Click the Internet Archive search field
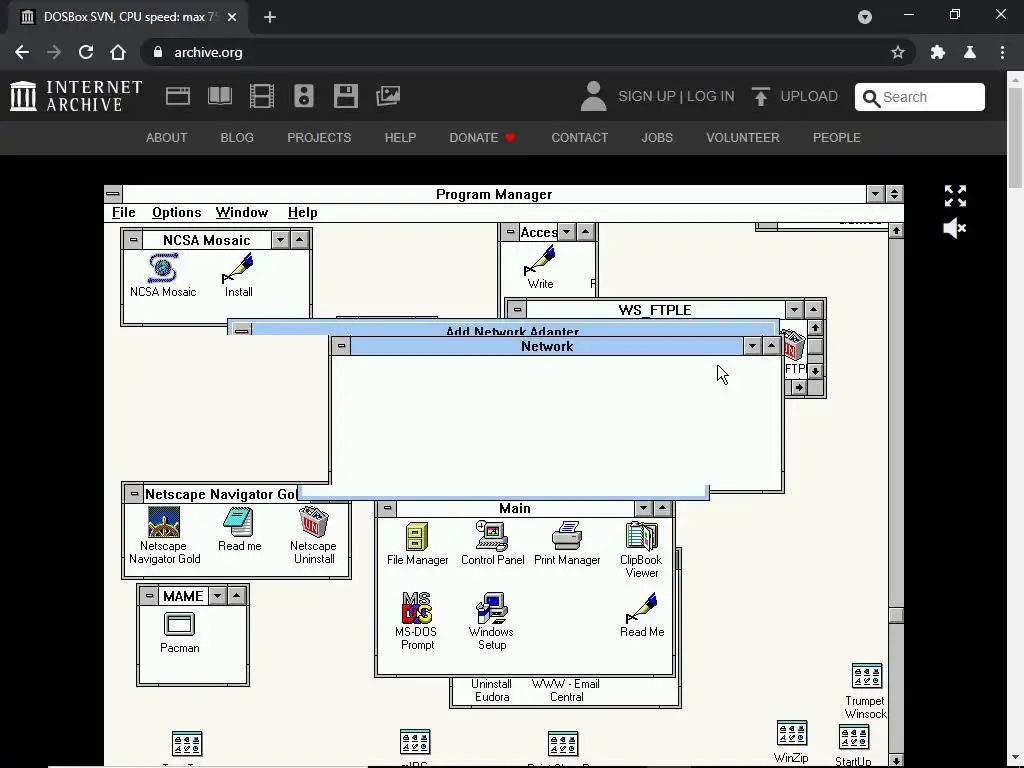1024x768 pixels. tap(920, 97)
